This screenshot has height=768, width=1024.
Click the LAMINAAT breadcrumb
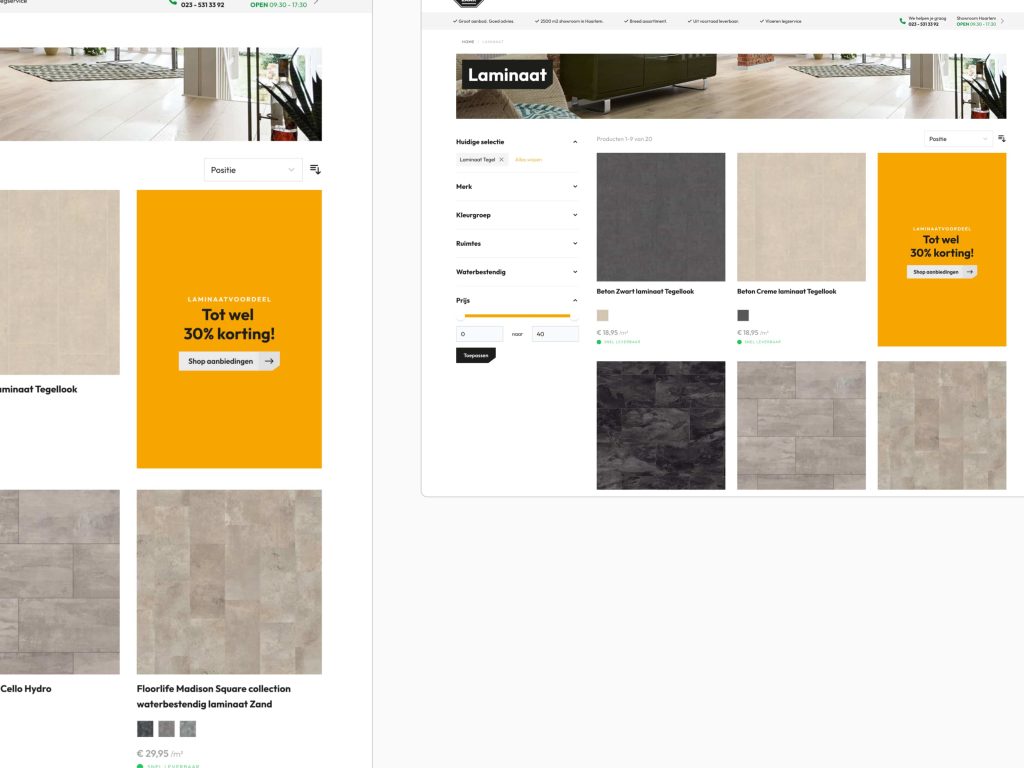click(493, 42)
